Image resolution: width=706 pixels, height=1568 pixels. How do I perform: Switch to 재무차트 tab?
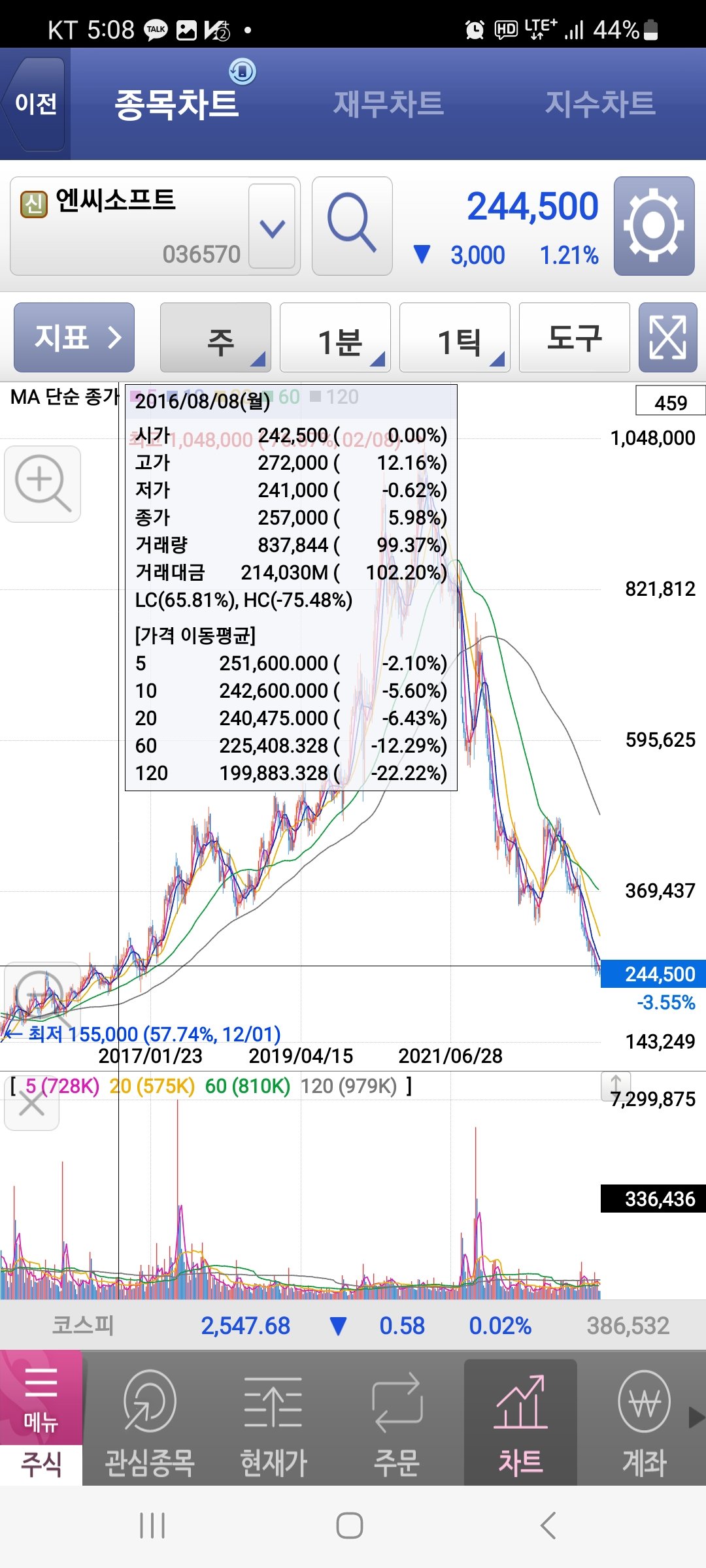click(388, 104)
